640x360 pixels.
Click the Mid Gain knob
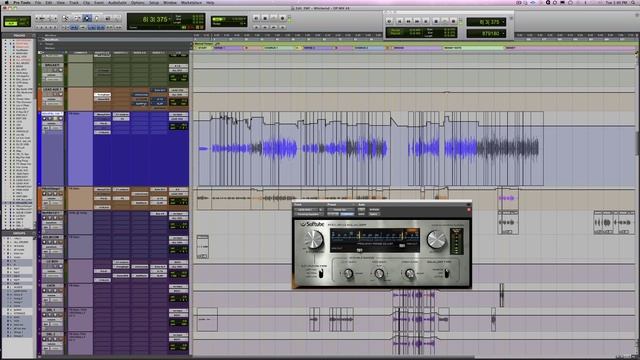pos(379,273)
